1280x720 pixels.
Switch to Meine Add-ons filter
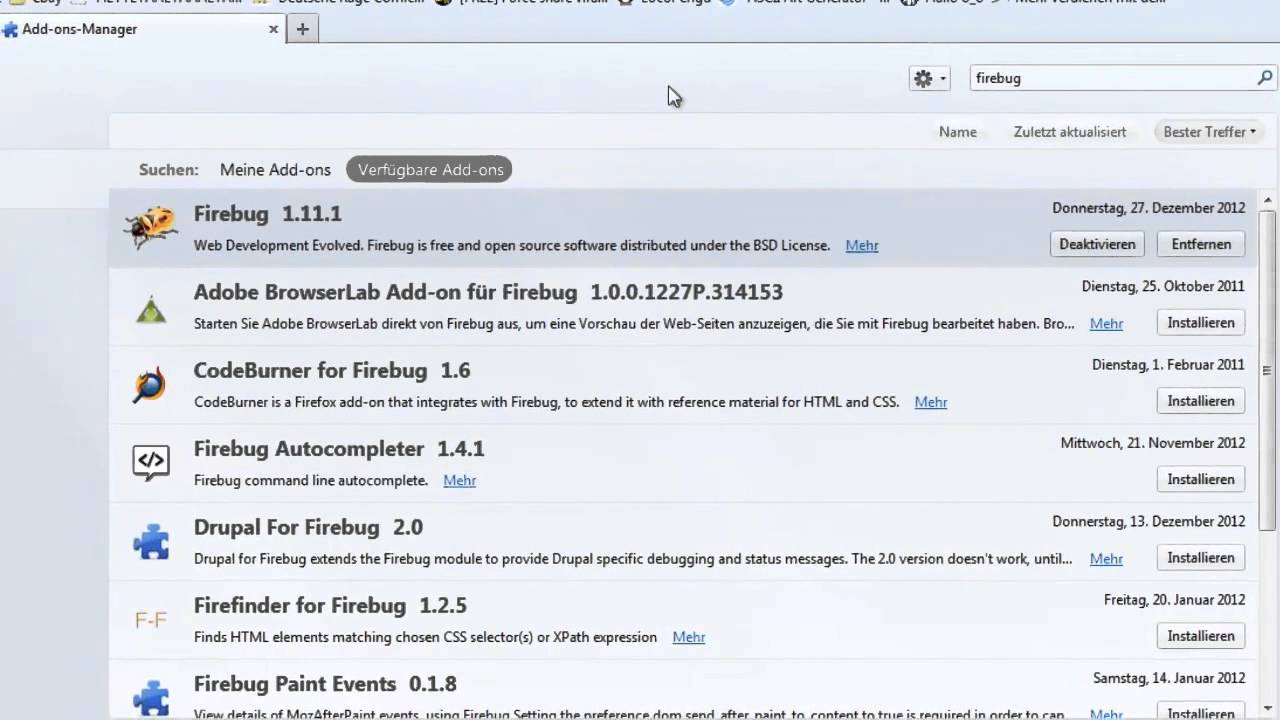tap(275, 170)
